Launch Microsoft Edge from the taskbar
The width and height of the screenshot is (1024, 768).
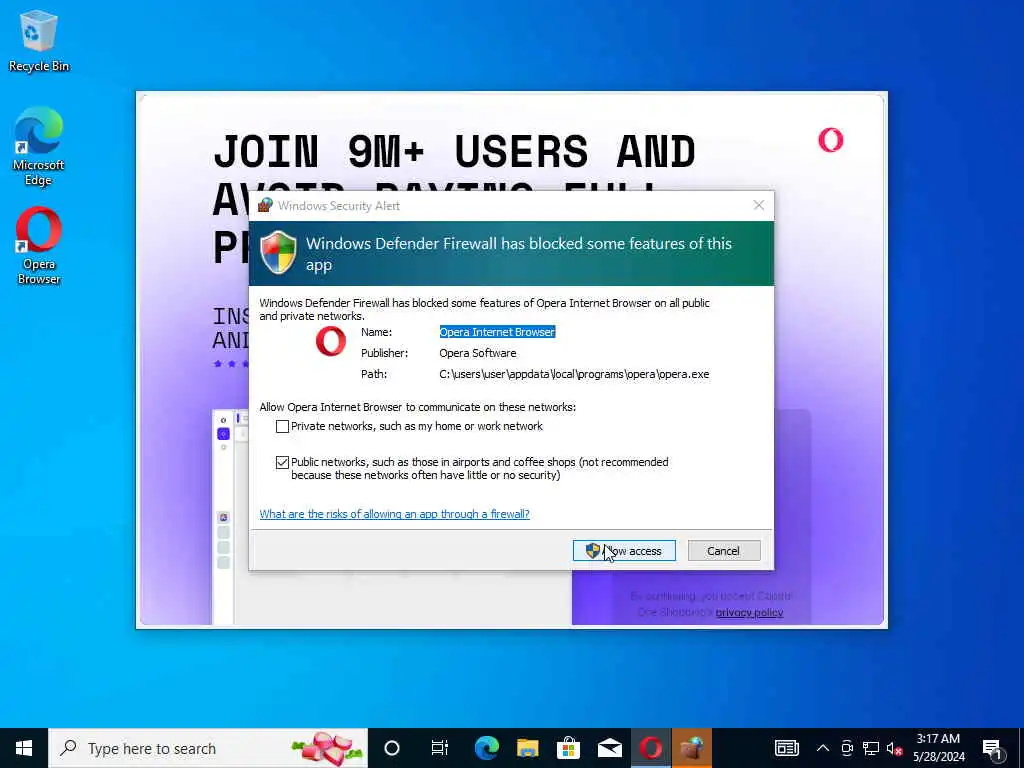487,748
